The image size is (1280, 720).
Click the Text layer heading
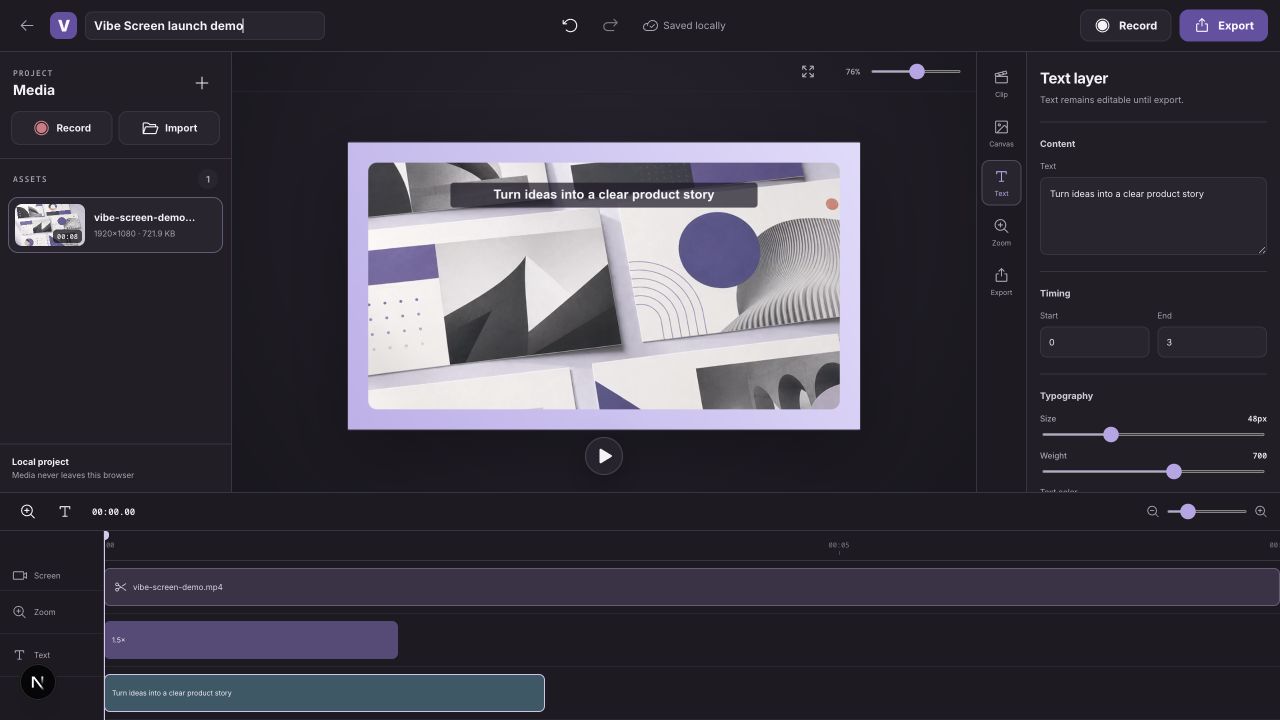pos(1074,78)
